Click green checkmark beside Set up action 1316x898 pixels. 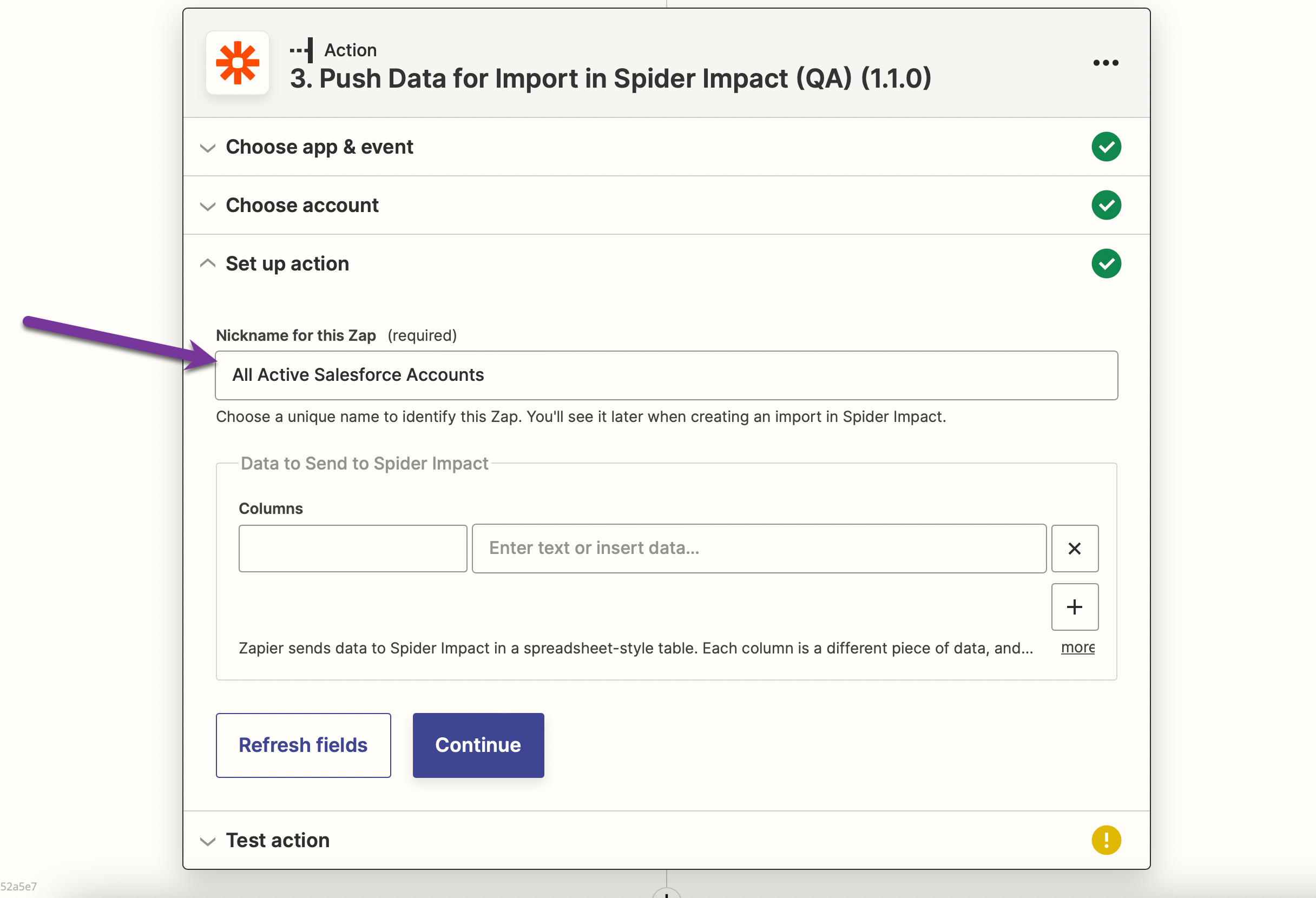pos(1106,263)
